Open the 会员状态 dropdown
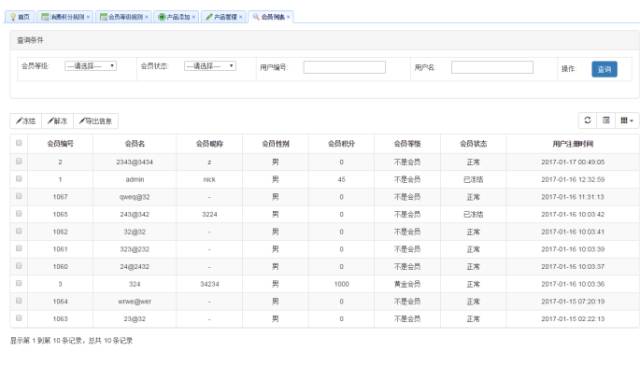Viewport: 640px width, 366px height. 210,66
